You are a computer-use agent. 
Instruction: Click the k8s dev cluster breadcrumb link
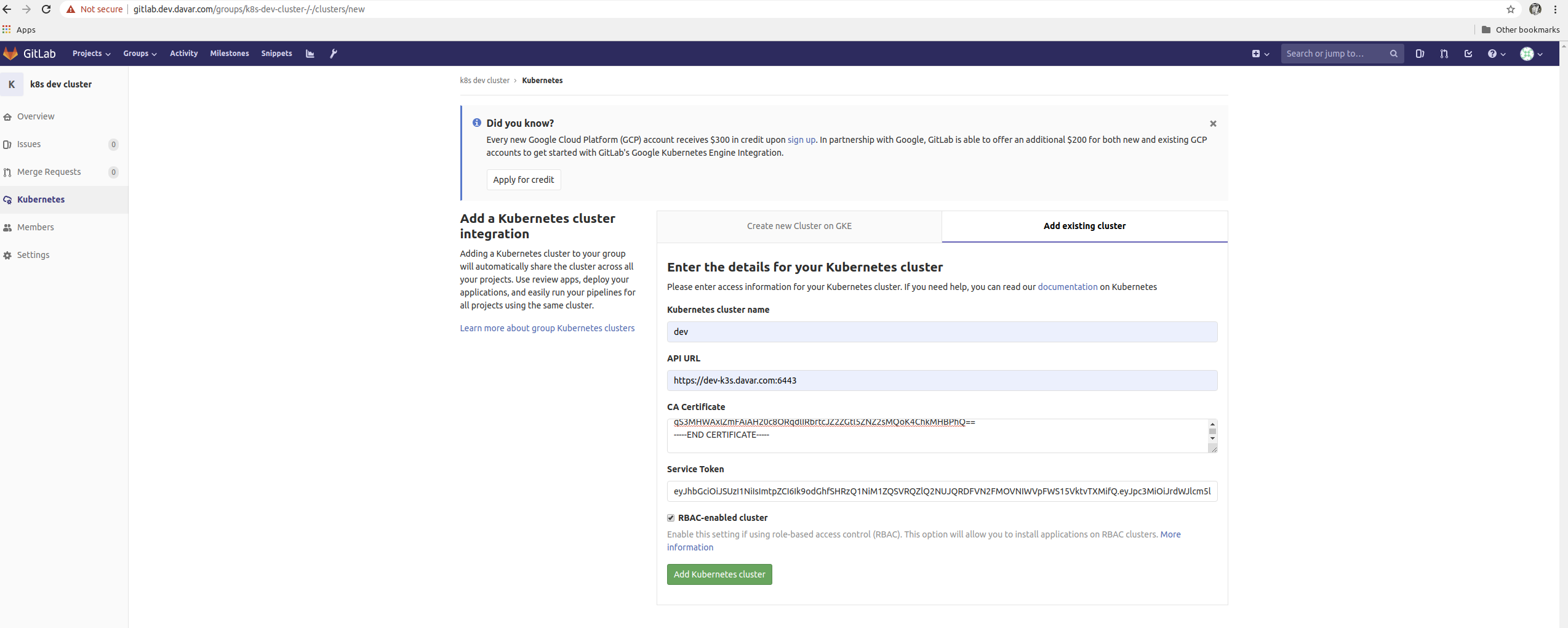point(484,81)
